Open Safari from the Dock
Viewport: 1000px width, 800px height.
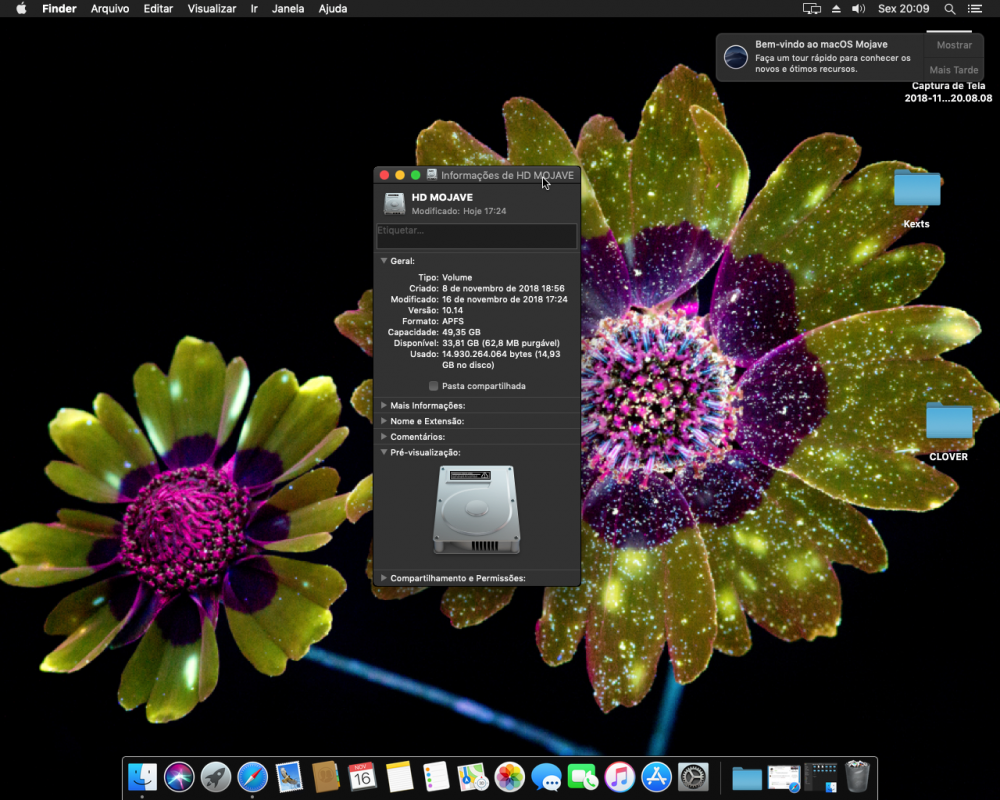click(253, 777)
